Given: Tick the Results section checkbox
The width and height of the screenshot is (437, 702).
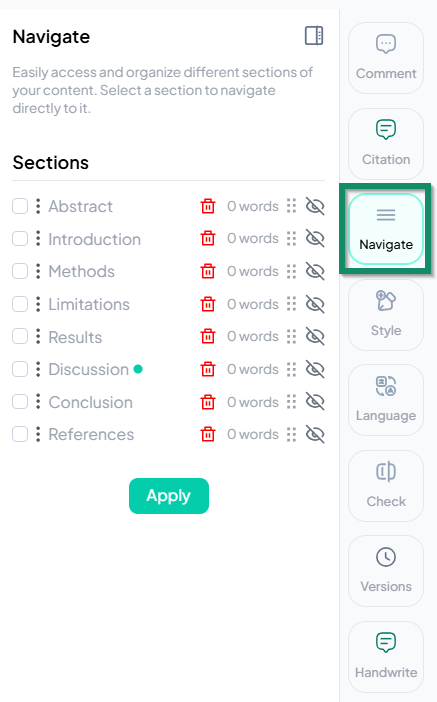Looking at the screenshot, I should coord(20,337).
